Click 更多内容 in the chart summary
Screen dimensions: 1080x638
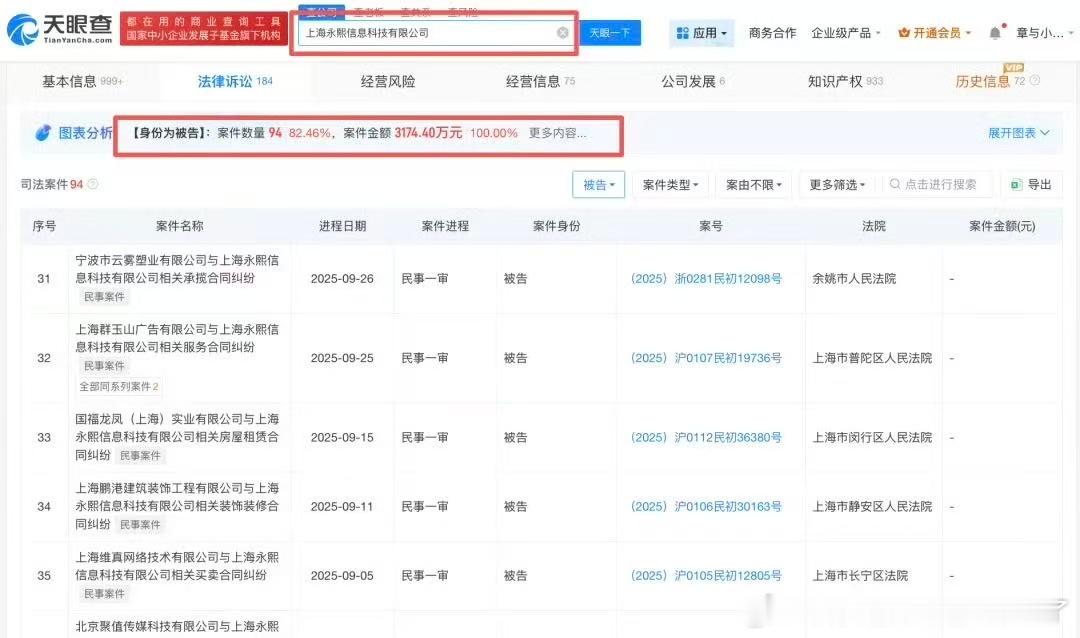point(557,133)
